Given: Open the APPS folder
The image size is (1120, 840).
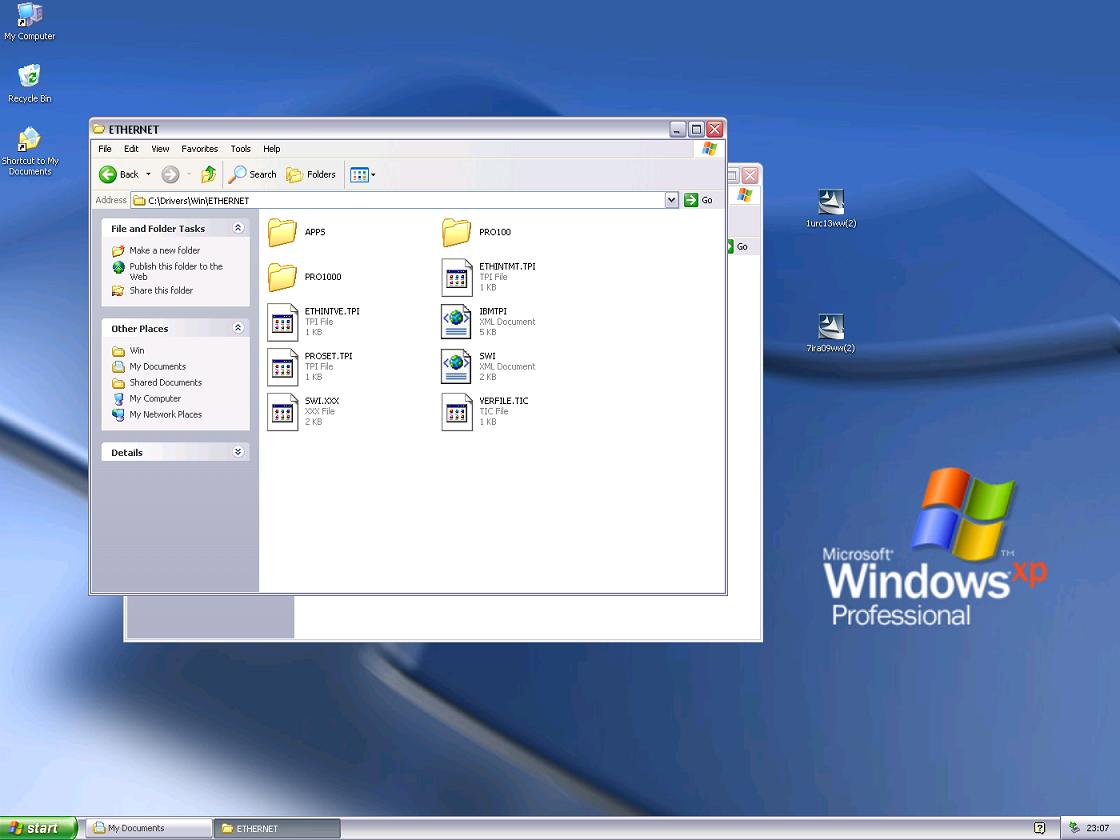Looking at the screenshot, I should pos(283,232).
